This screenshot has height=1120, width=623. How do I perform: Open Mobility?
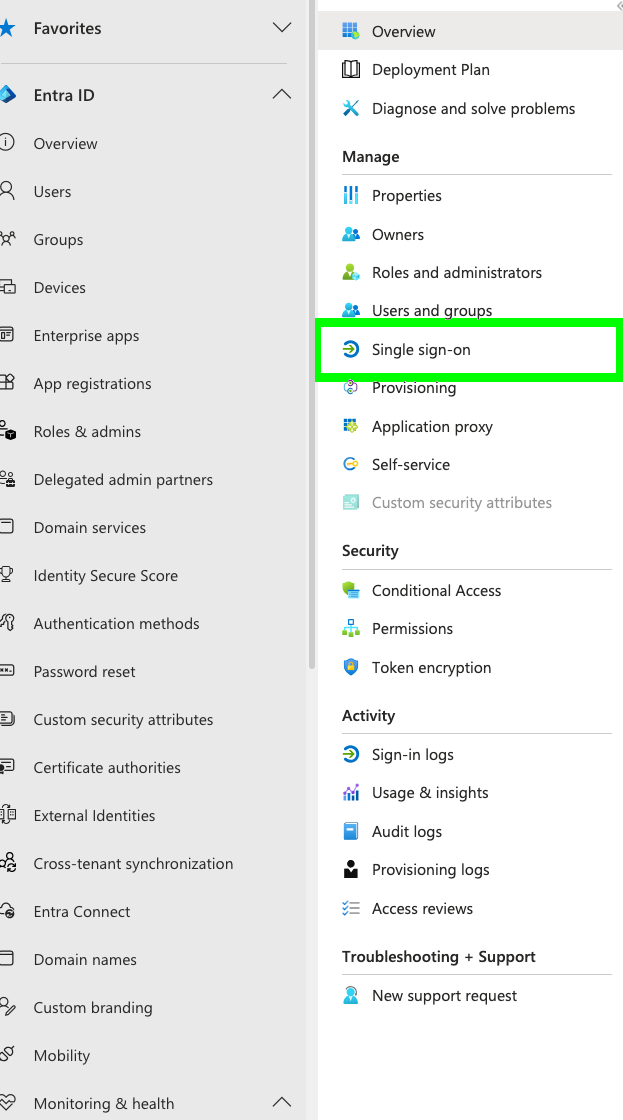click(61, 1055)
